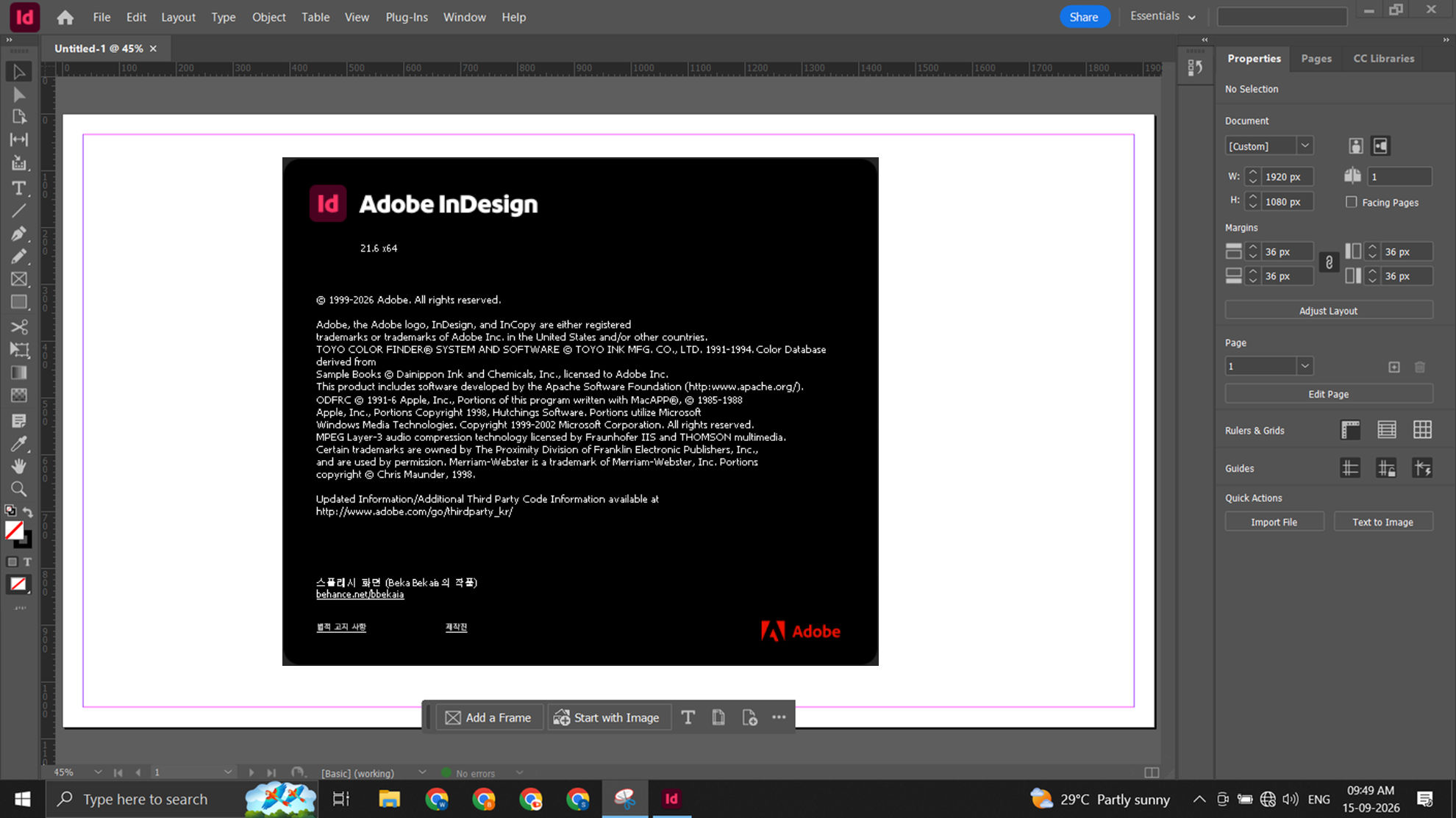
Task: Select the Content Collector tool
Action: [19, 162]
